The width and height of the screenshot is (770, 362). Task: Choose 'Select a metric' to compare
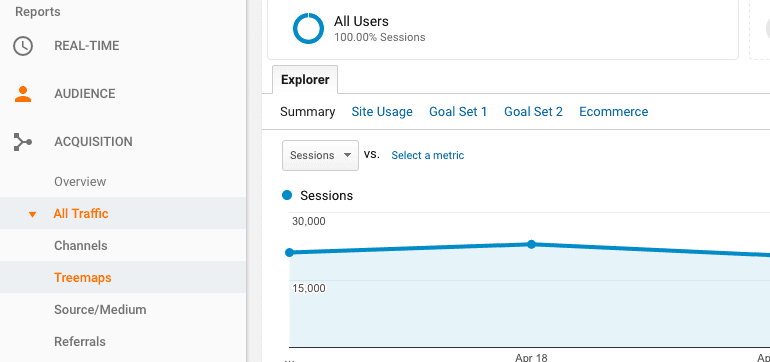click(x=427, y=155)
